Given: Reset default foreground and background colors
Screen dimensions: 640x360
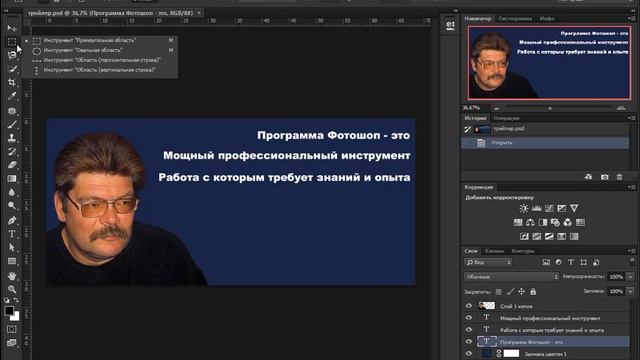Looking at the screenshot, I should pyautogui.click(x=7, y=300).
